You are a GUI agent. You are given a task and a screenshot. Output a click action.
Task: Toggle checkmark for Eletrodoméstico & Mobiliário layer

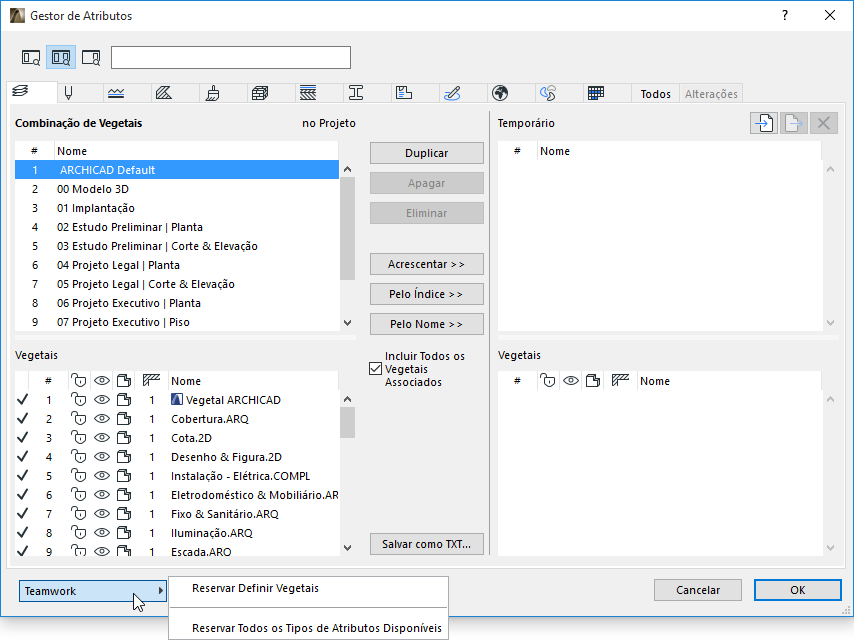click(22, 495)
